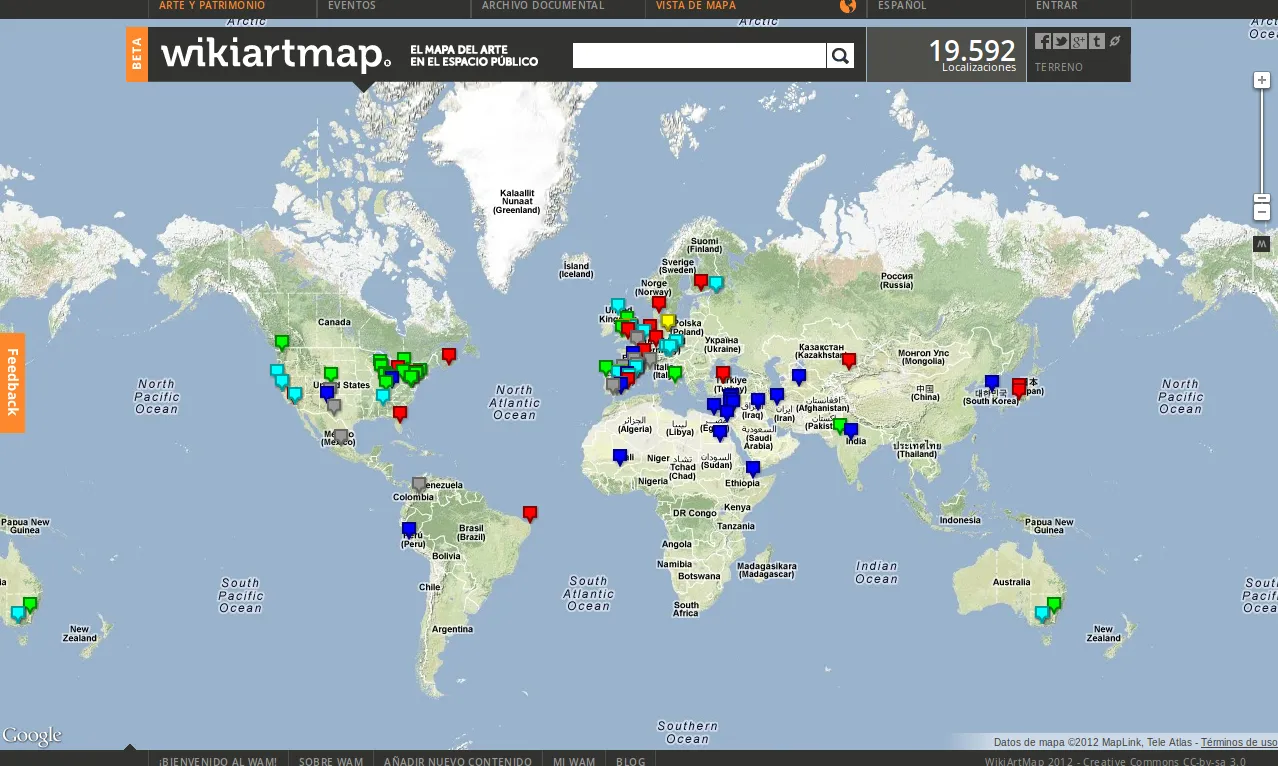The height and width of the screenshot is (766, 1278).
Task: Open the blue marker in Peru
Action: point(408,530)
